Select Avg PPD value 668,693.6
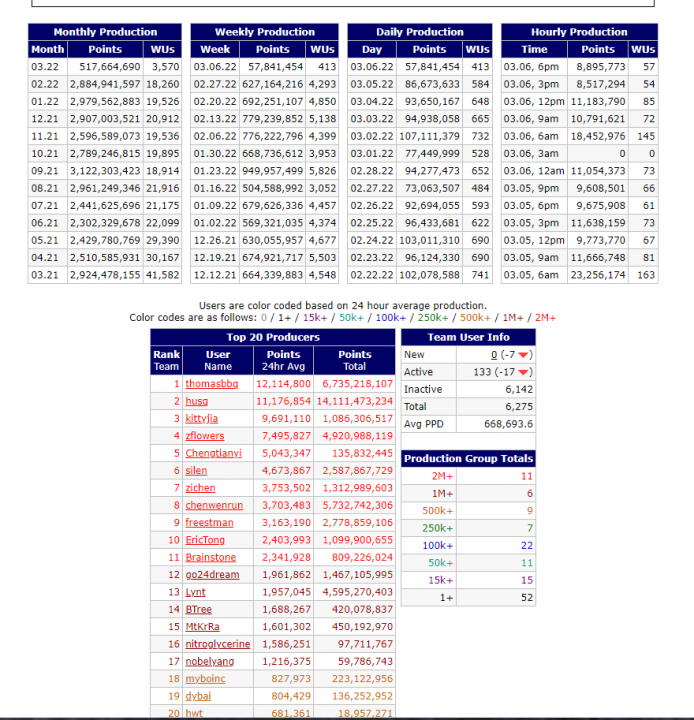The height and width of the screenshot is (720, 694). click(508, 424)
